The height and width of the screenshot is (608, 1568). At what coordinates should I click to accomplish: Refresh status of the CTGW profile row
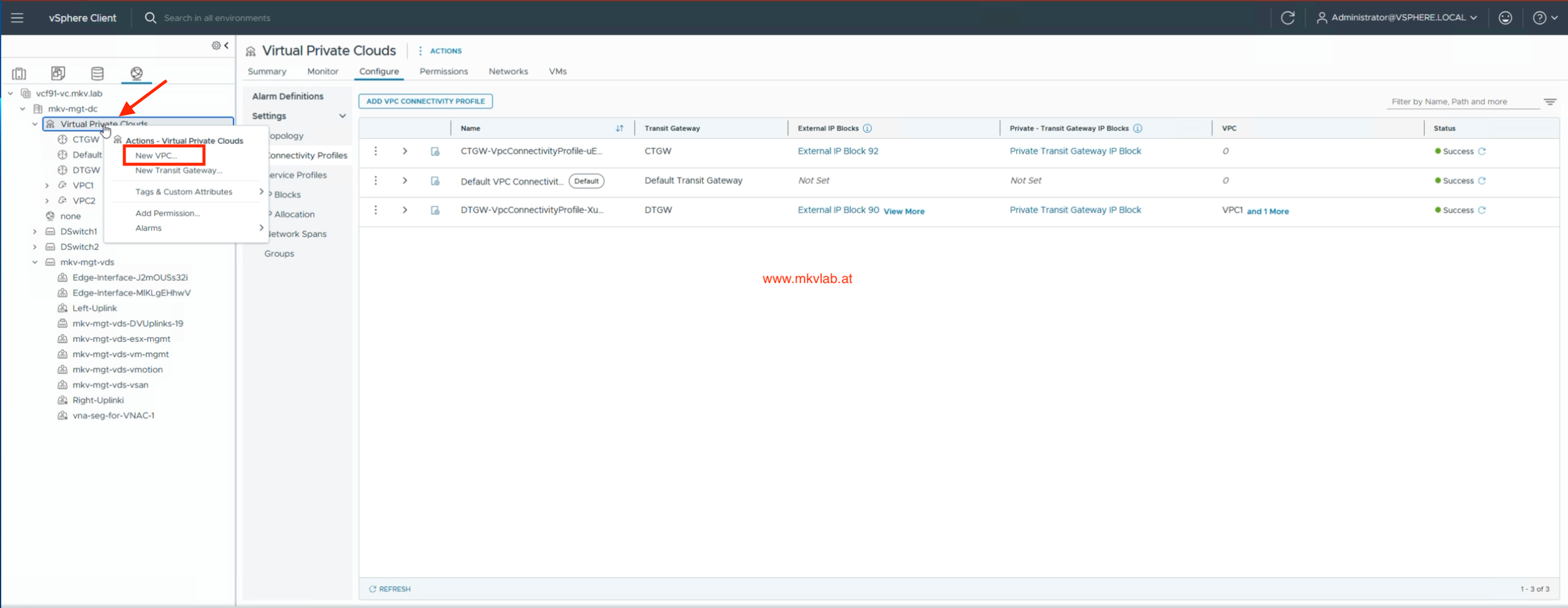pyautogui.click(x=1482, y=151)
